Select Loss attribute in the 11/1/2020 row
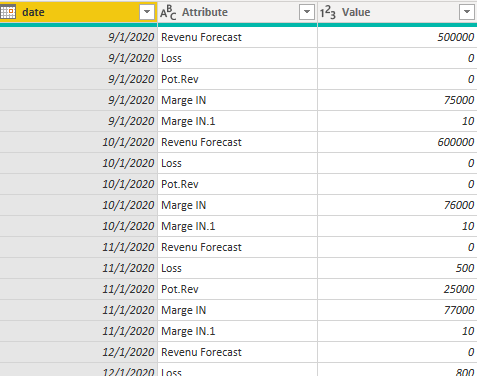The image size is (477, 376). click(x=171, y=268)
